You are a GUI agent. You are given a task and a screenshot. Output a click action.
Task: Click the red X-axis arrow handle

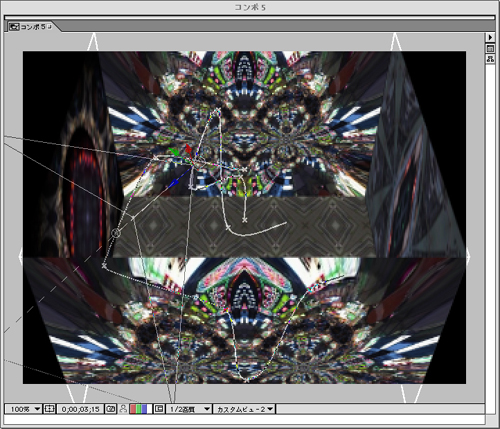[x=189, y=148]
